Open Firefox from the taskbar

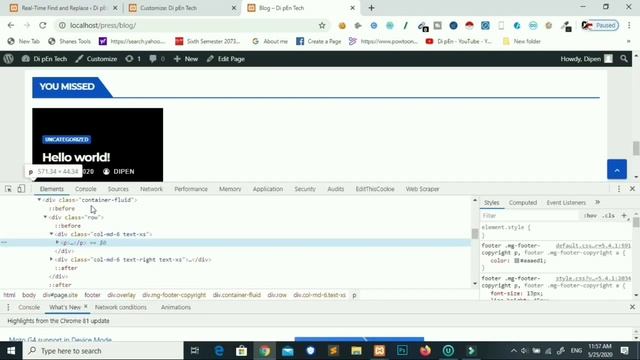tap(425, 351)
